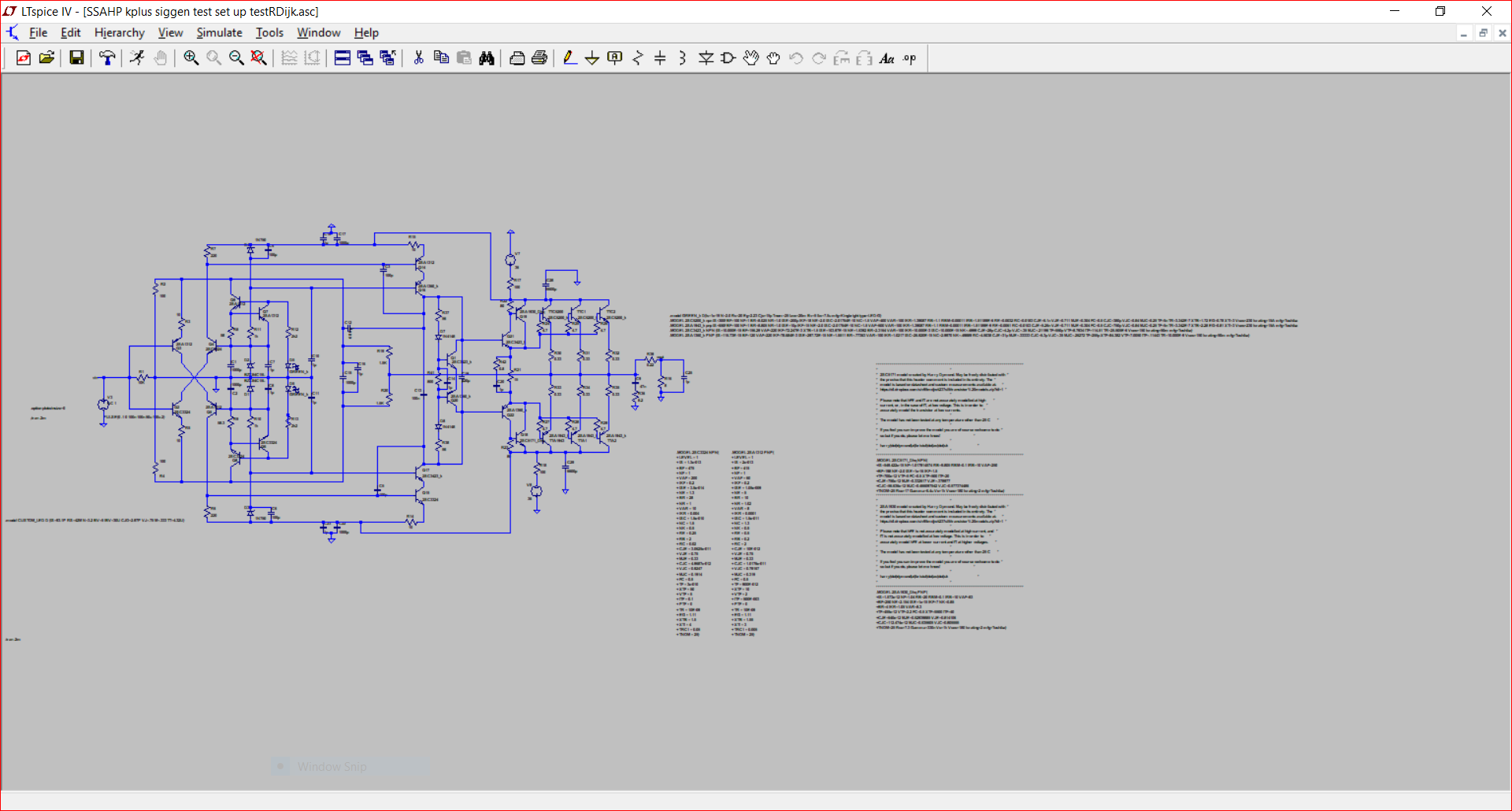Place a Capacitor component

(661, 58)
